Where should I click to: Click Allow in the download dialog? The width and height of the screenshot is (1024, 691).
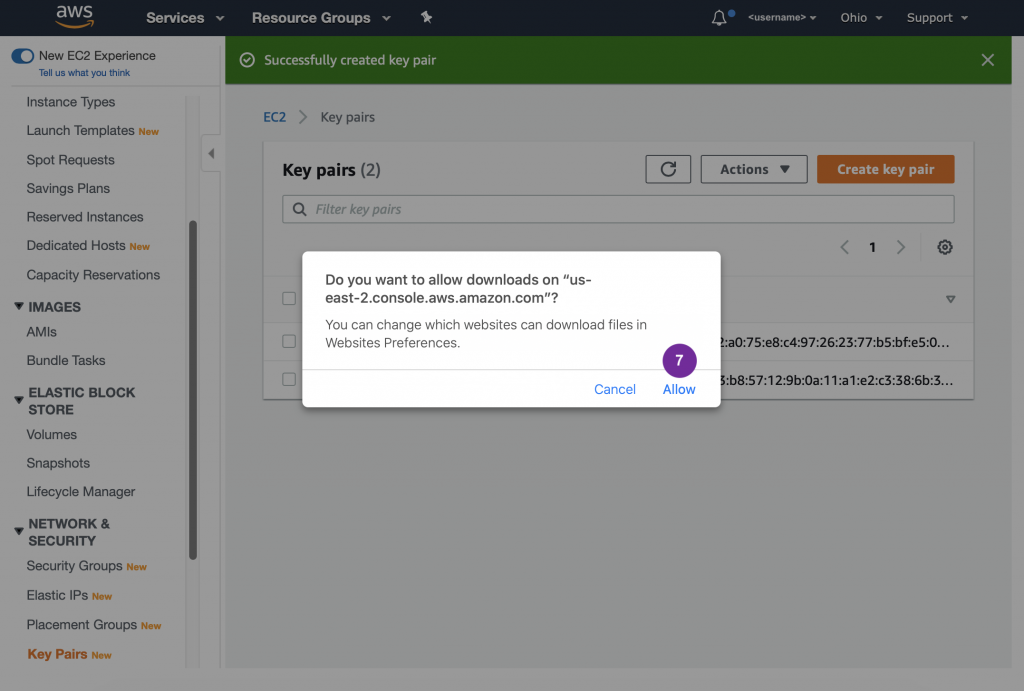[679, 389]
